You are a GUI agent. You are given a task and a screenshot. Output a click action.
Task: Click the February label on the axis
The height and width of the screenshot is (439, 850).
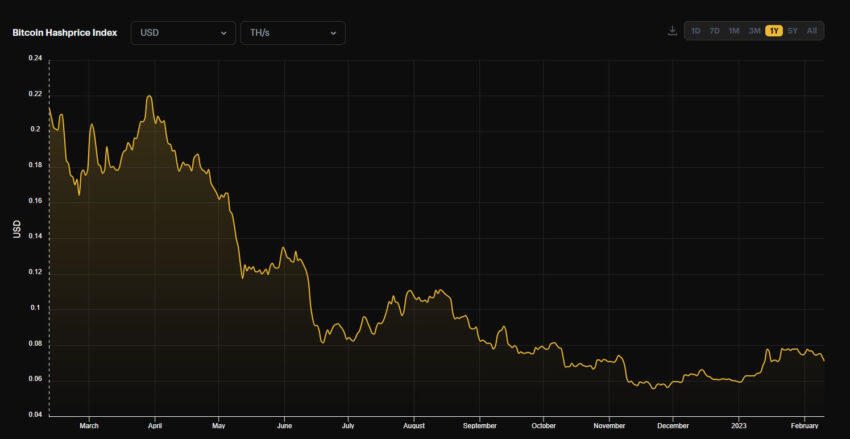click(x=805, y=426)
